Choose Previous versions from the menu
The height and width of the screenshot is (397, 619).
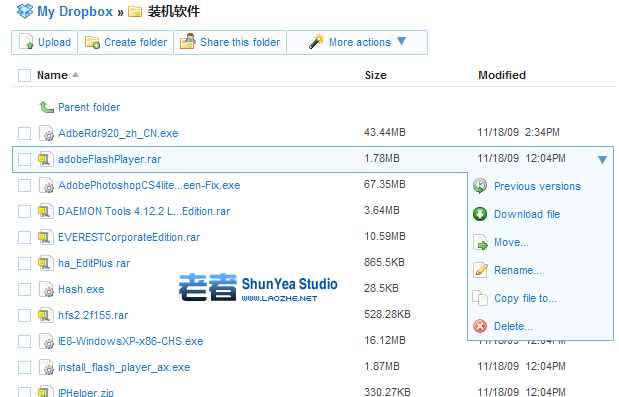(x=537, y=186)
